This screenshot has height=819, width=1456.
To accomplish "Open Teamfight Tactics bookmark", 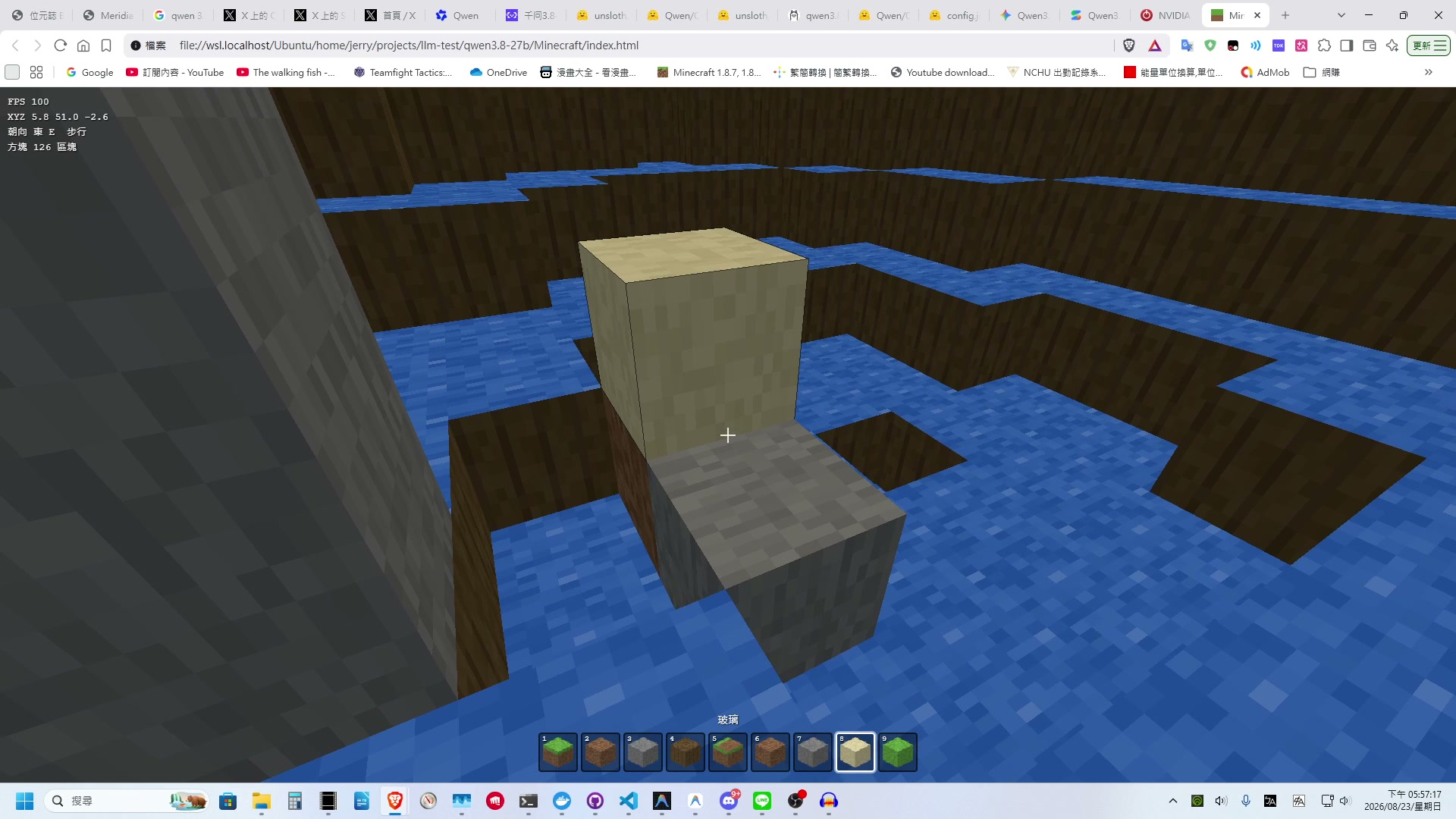I will click(403, 72).
